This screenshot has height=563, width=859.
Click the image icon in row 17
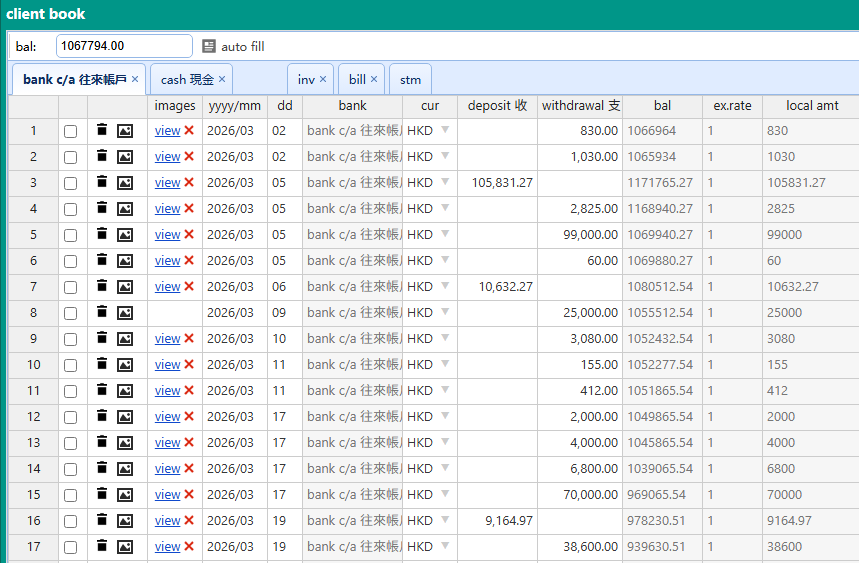125,546
